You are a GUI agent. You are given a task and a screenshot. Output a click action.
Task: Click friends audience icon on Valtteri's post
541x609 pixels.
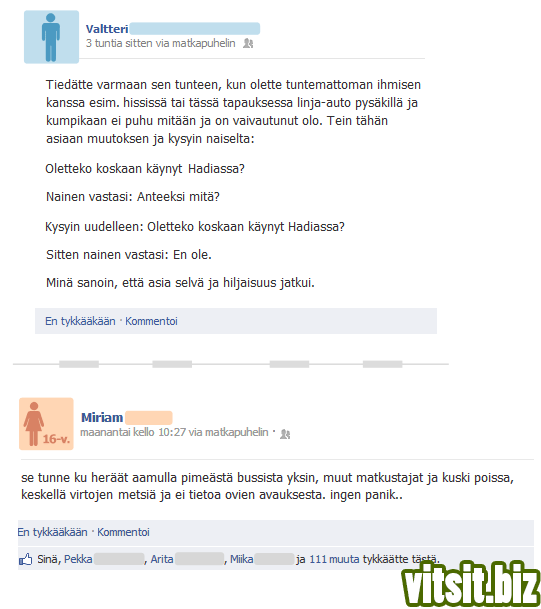[248, 44]
